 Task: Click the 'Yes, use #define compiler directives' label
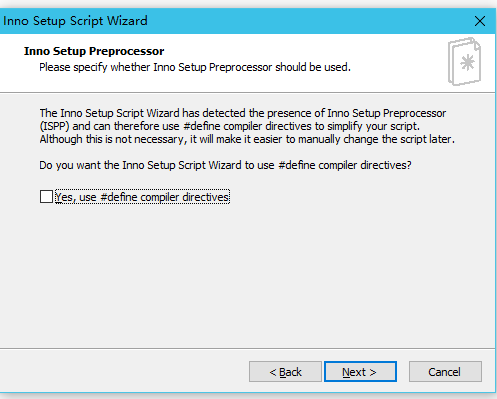coord(142,197)
